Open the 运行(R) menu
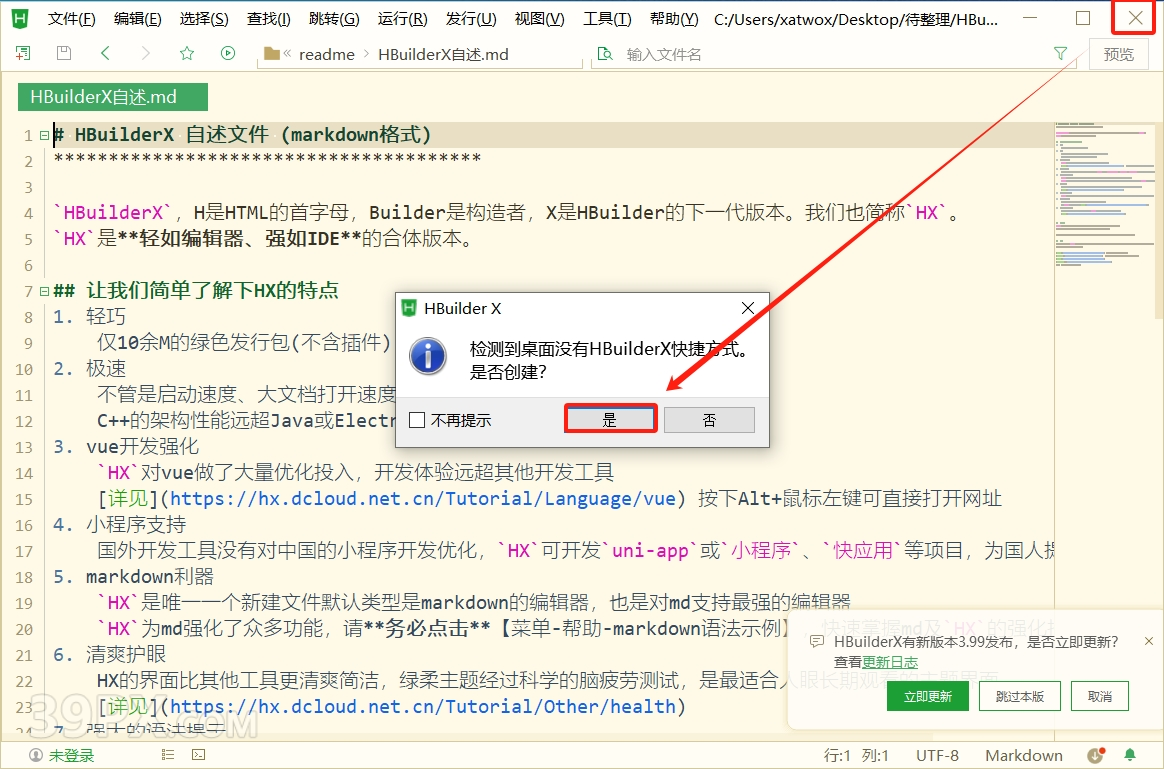The image size is (1164, 769). point(402,19)
